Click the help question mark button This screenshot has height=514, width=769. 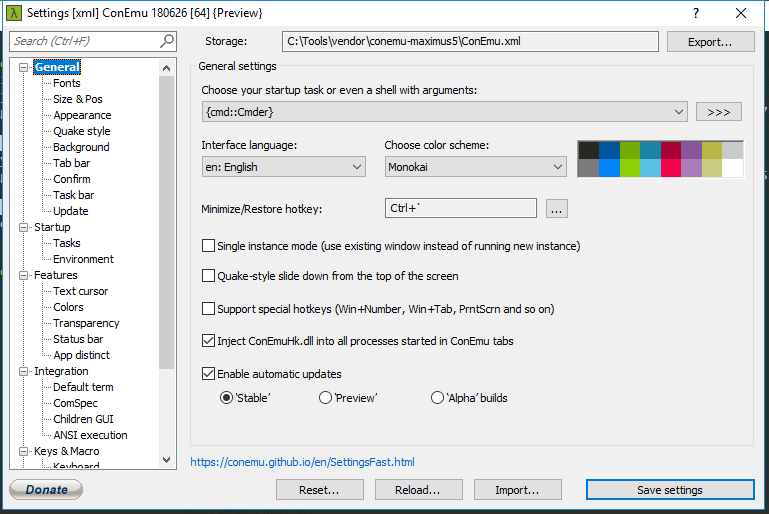point(695,13)
